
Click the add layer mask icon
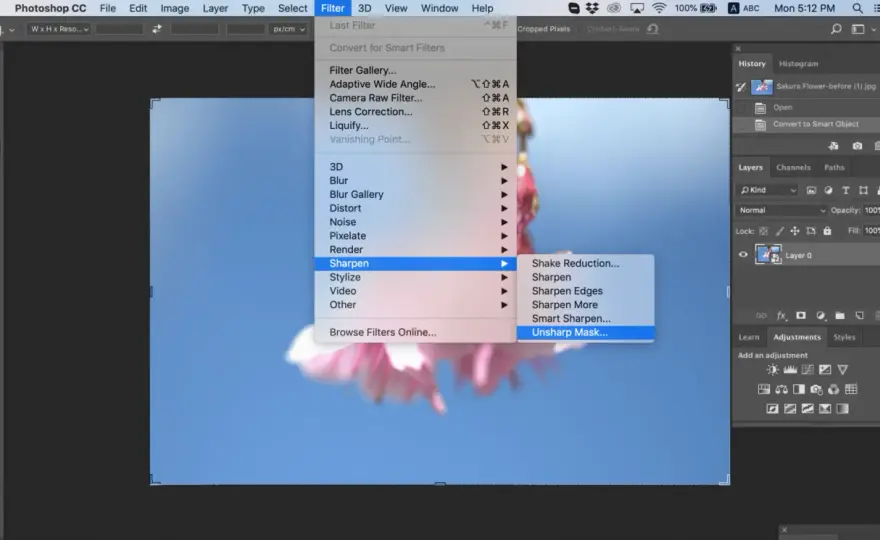[801, 315]
